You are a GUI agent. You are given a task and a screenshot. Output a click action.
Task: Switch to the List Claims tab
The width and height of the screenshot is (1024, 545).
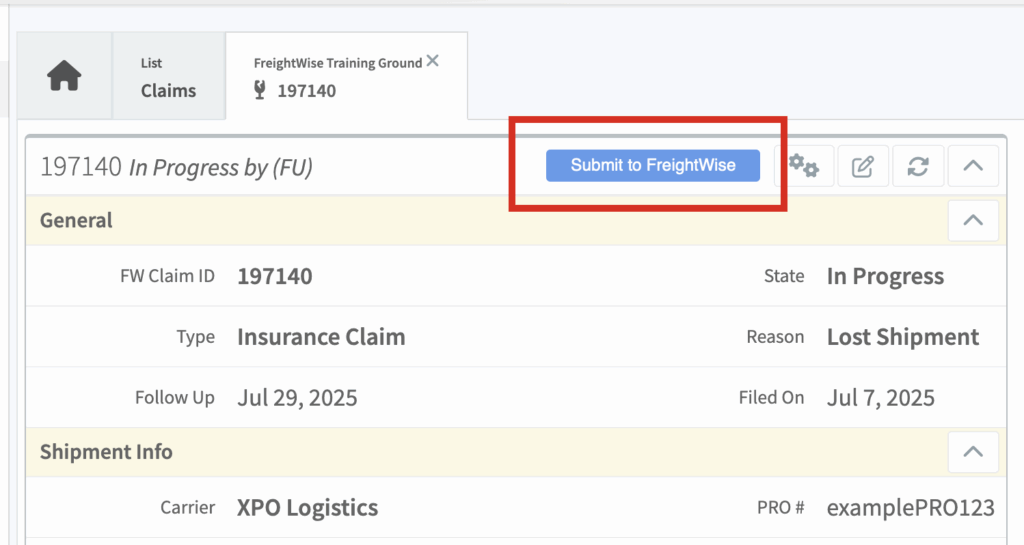pos(168,77)
